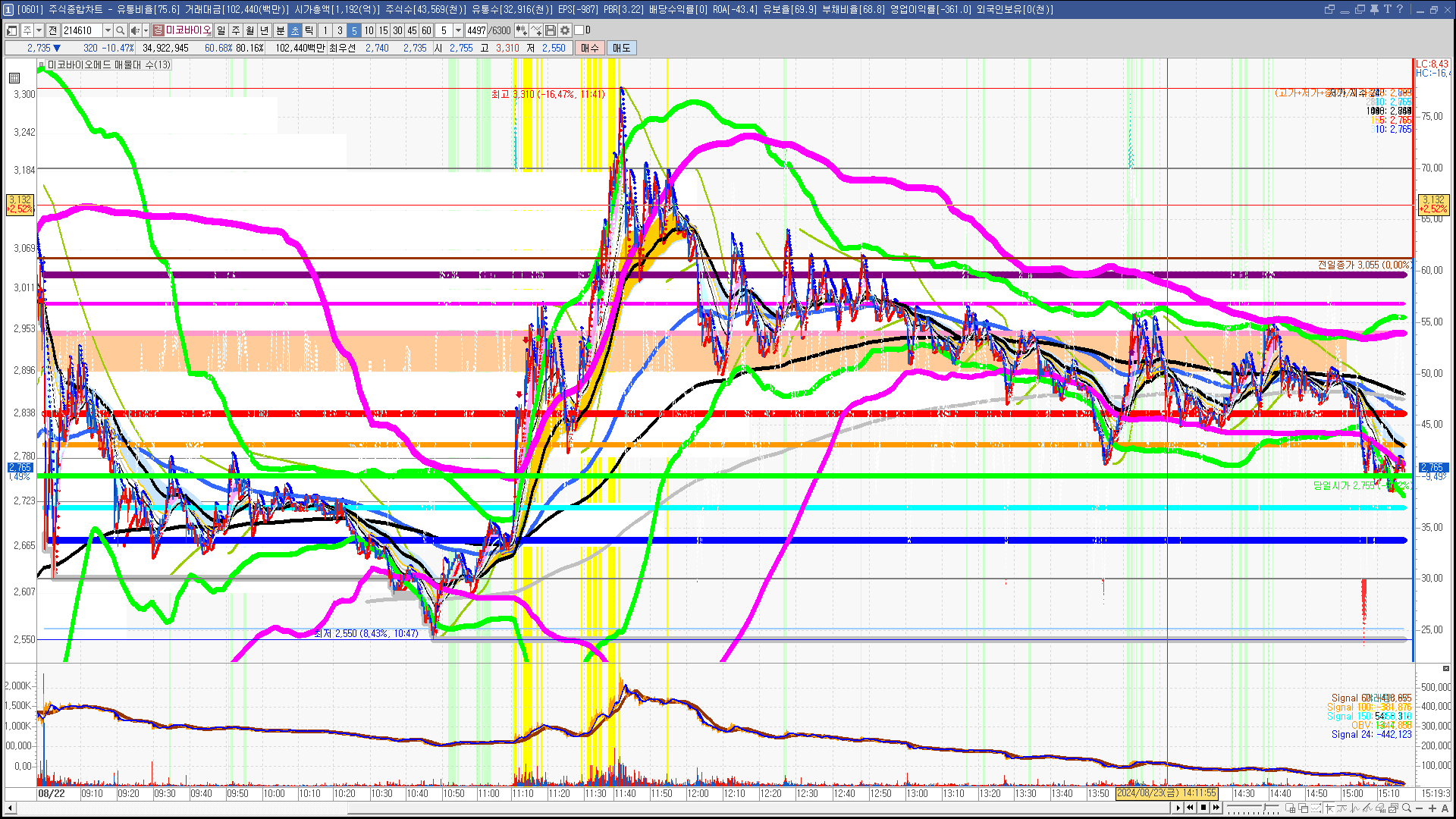Viewport: 1456px width, 819px height.
Task: Select the 일 (daily) chart period toggle
Action: [x=221, y=30]
